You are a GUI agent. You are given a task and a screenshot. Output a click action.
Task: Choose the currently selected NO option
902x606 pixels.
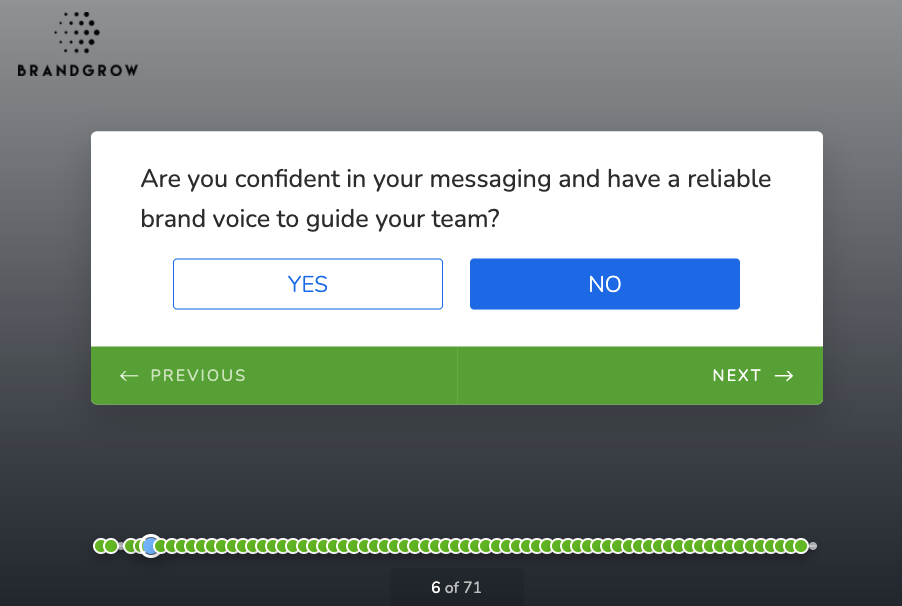[604, 284]
